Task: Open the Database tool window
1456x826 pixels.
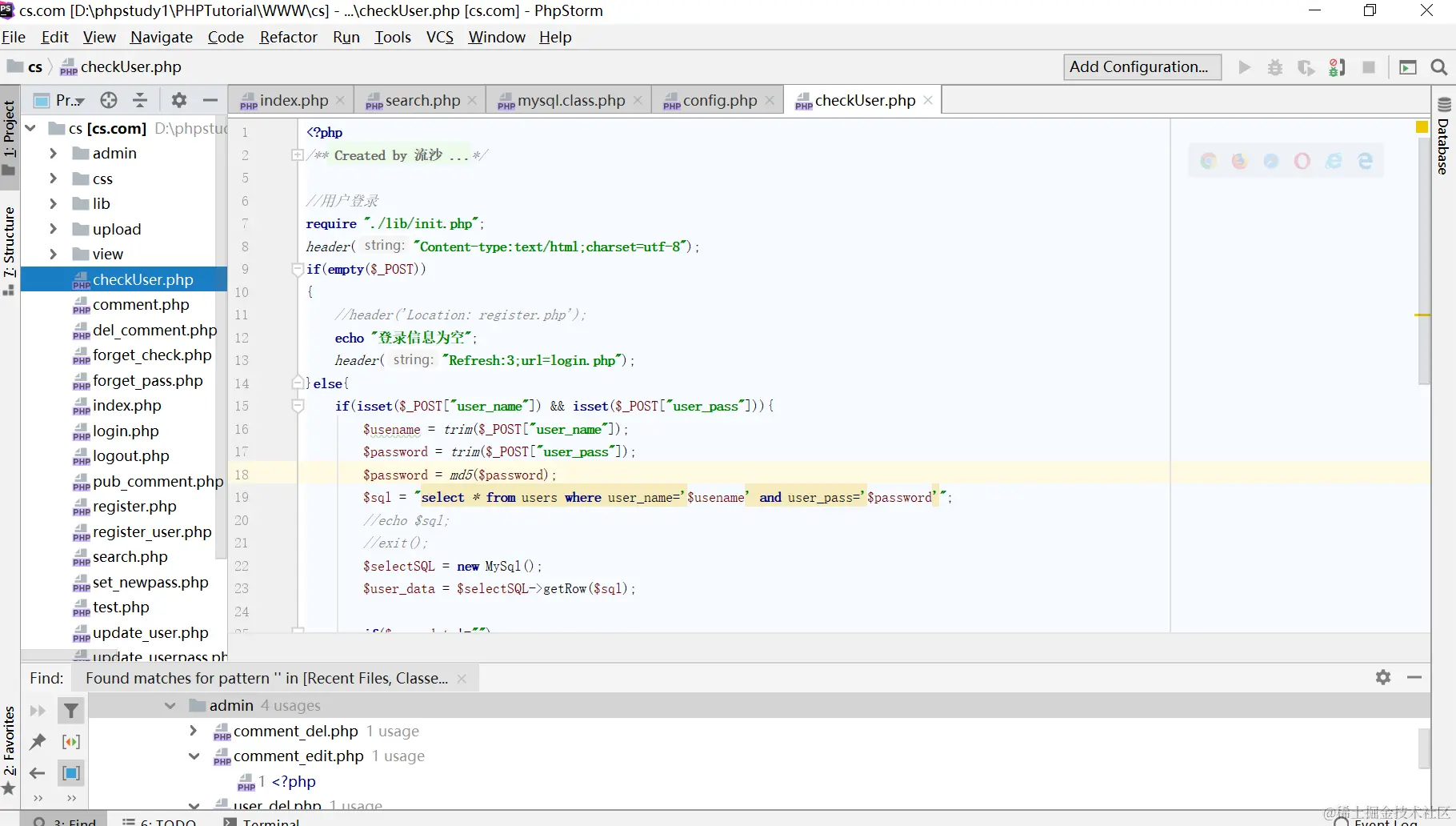Action: pos(1444,136)
